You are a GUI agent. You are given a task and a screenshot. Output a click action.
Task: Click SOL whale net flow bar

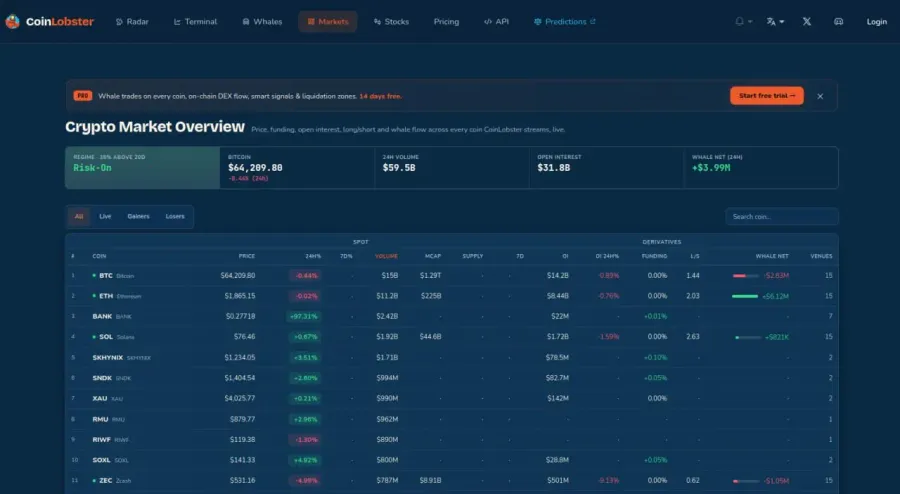click(x=748, y=337)
